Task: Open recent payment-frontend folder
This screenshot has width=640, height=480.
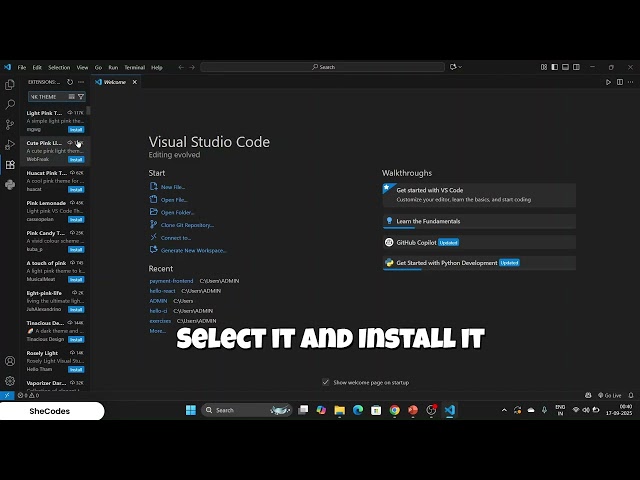Action: pos(171,281)
